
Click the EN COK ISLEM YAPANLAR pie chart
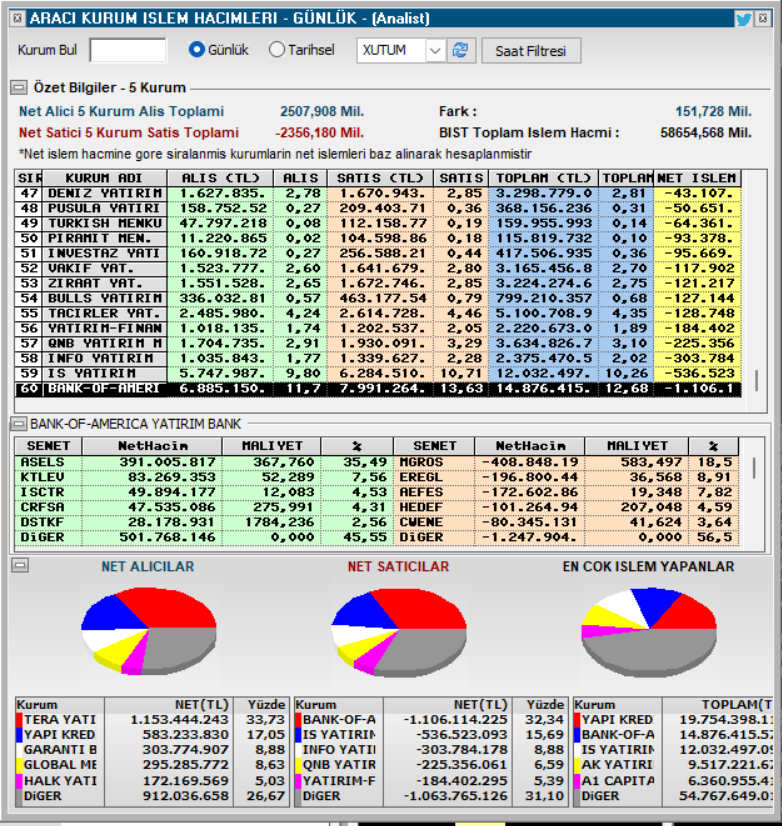coord(649,632)
